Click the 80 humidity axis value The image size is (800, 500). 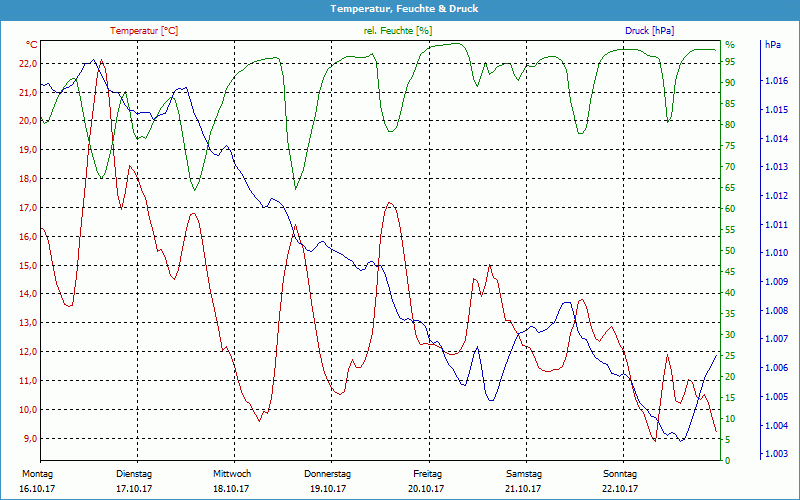click(730, 124)
